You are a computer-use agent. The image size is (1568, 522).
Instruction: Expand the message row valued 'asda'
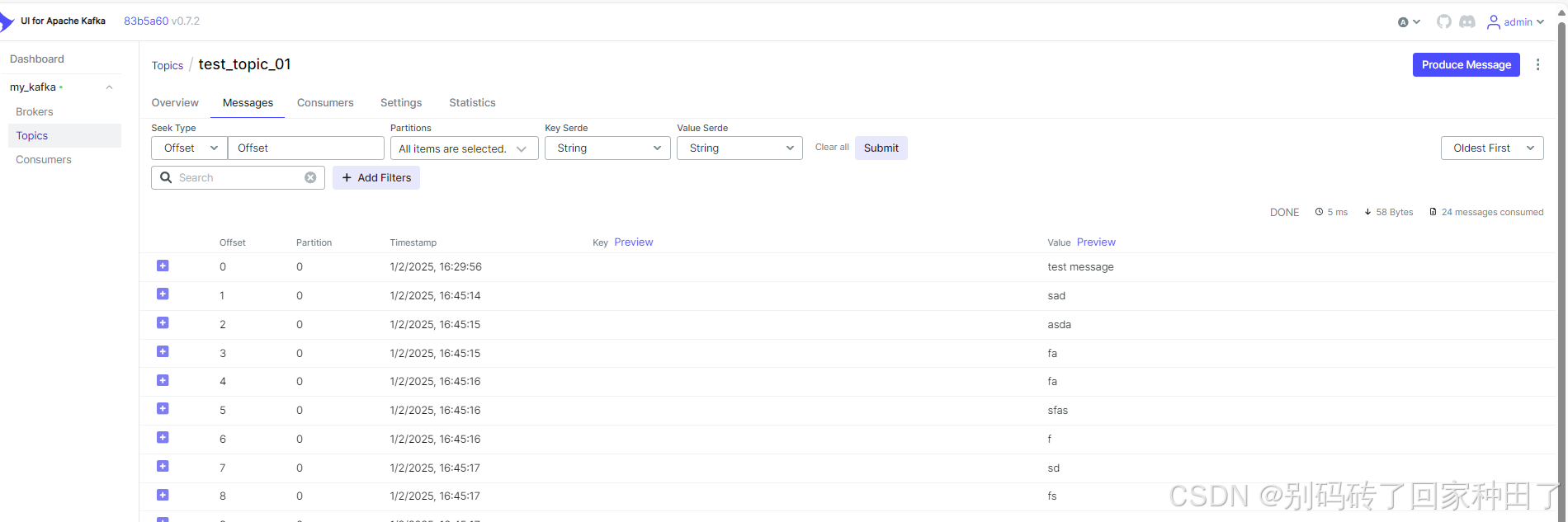[x=163, y=323]
